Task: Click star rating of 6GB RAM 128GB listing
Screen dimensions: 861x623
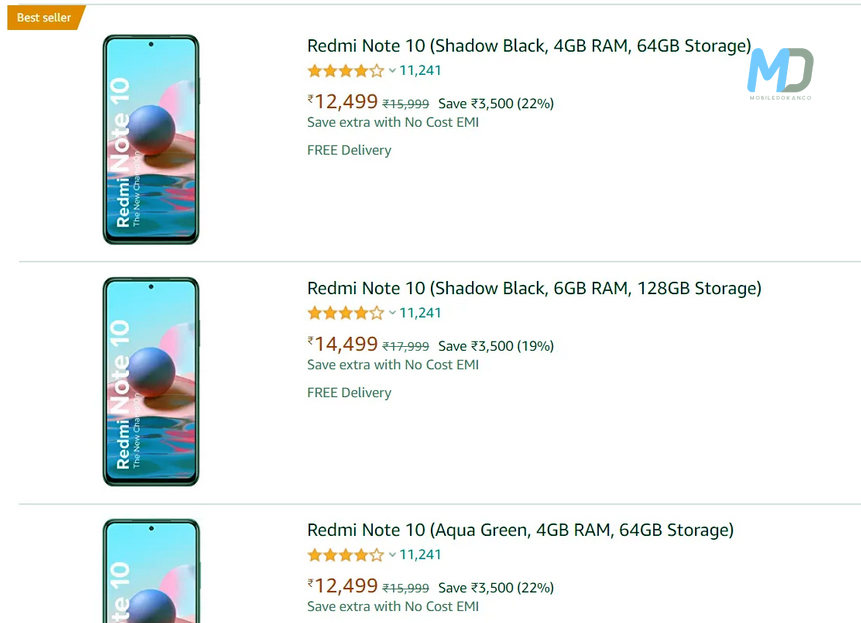Action: 345,313
